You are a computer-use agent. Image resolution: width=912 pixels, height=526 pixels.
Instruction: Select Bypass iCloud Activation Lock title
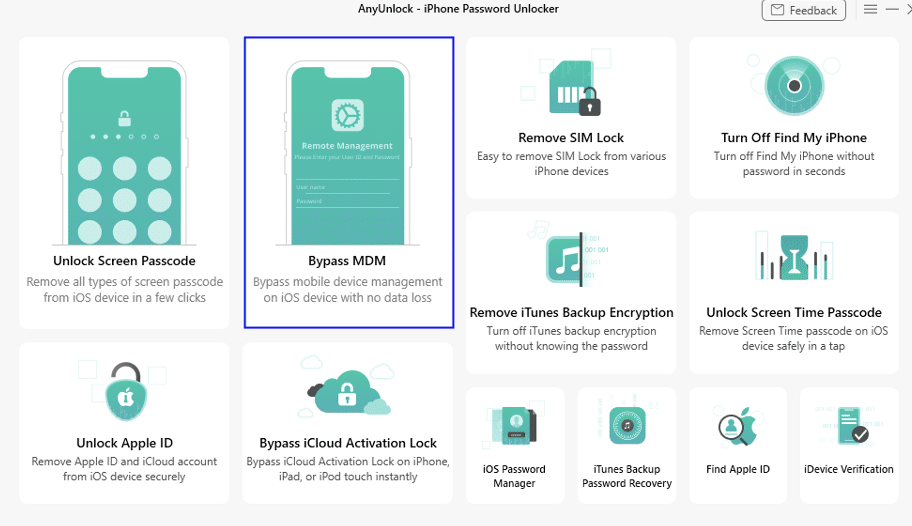point(348,443)
